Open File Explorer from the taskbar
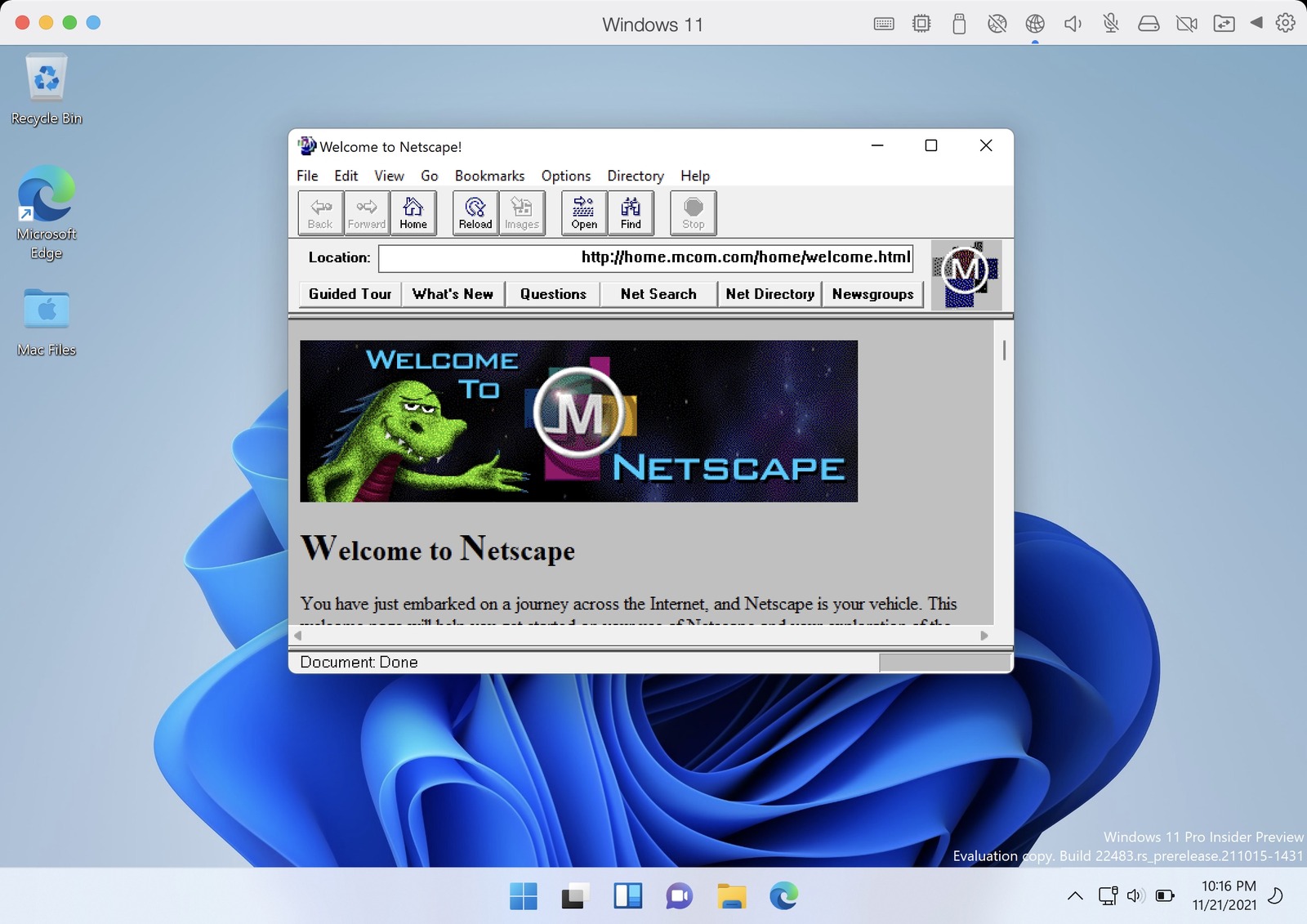 [731, 896]
